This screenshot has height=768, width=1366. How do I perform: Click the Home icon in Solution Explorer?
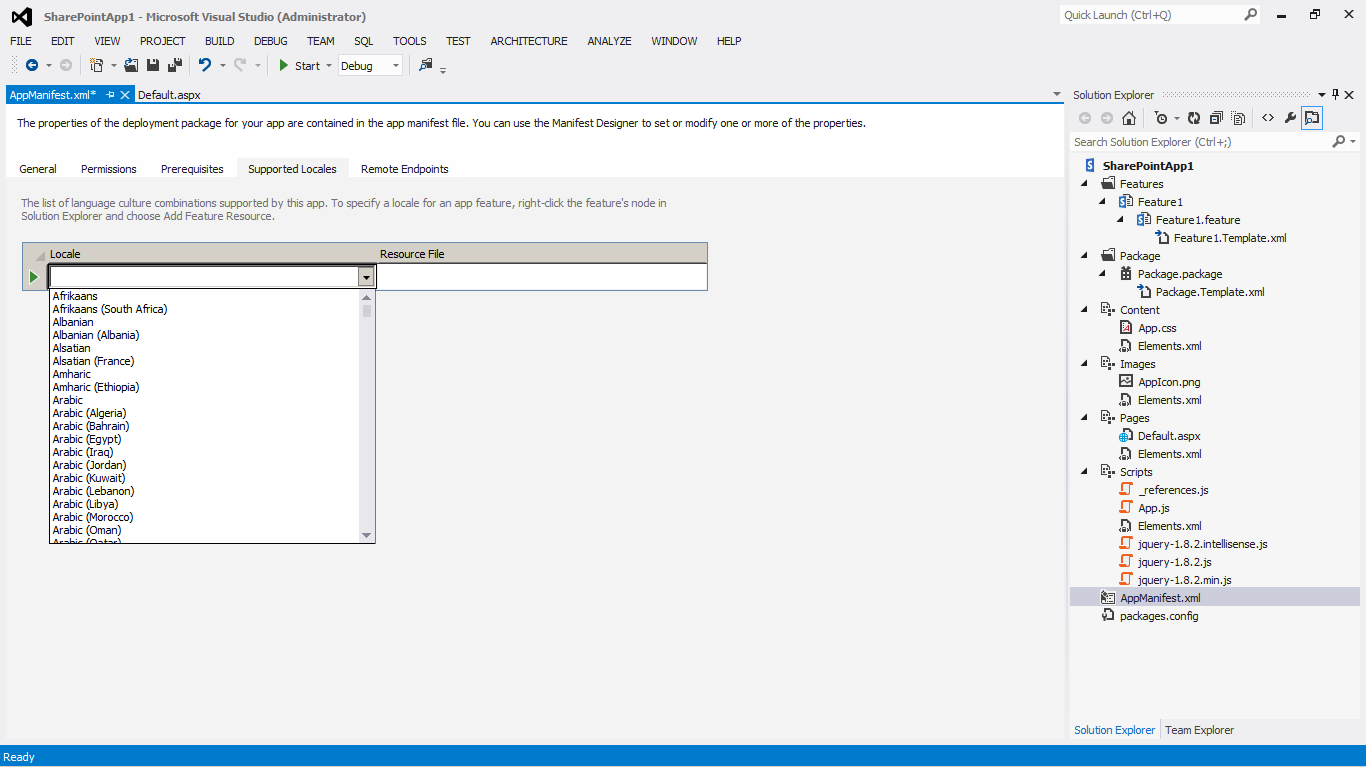(1129, 118)
